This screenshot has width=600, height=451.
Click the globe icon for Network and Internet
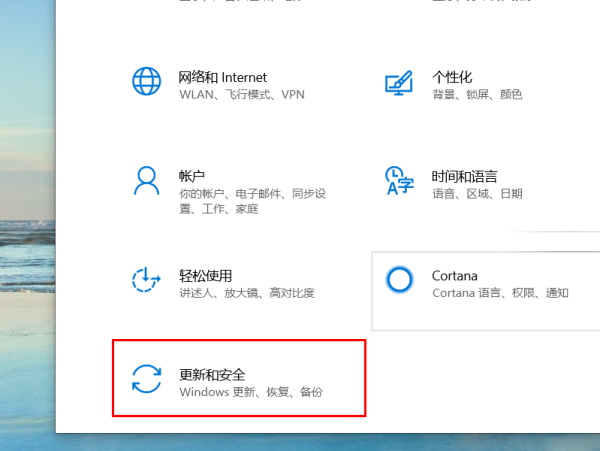click(147, 82)
